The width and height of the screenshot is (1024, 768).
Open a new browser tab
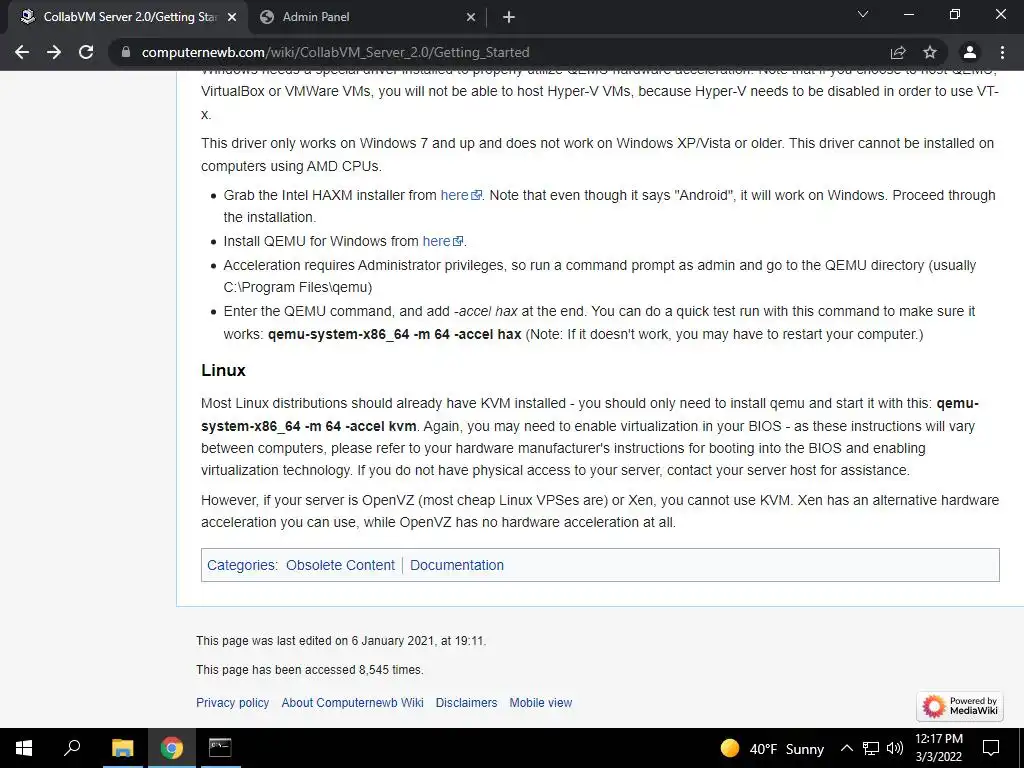[x=509, y=18]
